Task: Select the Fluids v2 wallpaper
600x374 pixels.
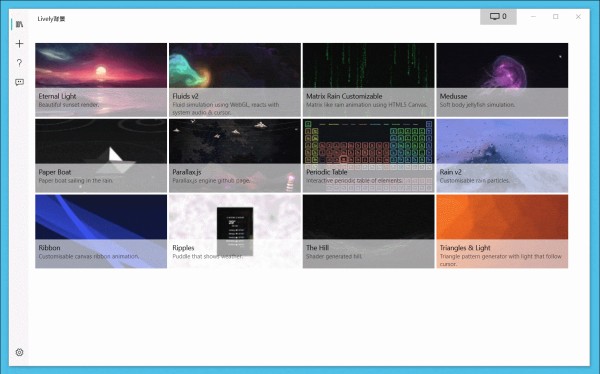Action: click(235, 80)
